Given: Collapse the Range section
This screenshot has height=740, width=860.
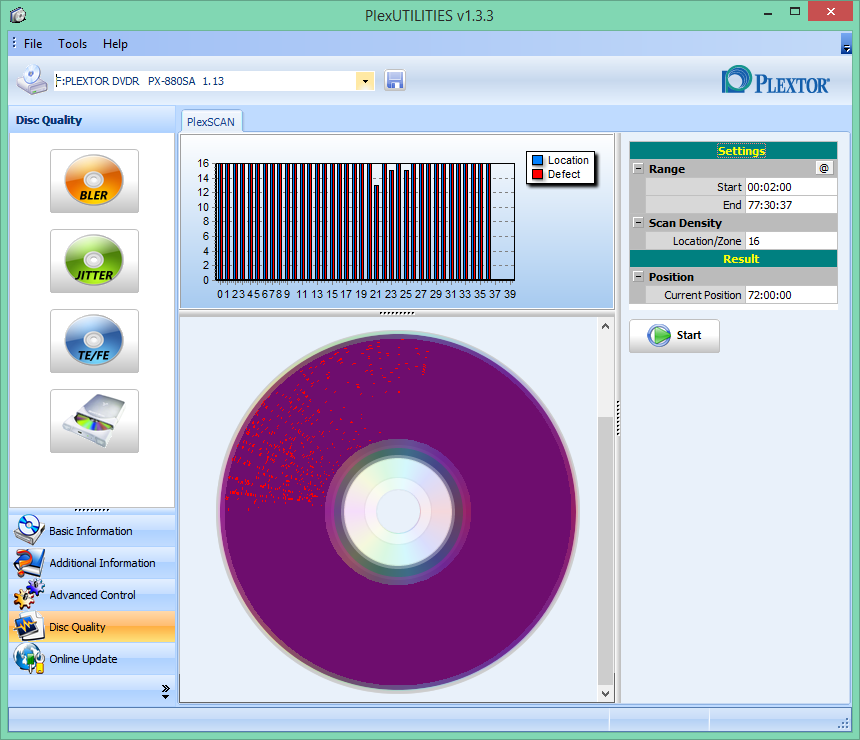Looking at the screenshot, I should point(638,168).
